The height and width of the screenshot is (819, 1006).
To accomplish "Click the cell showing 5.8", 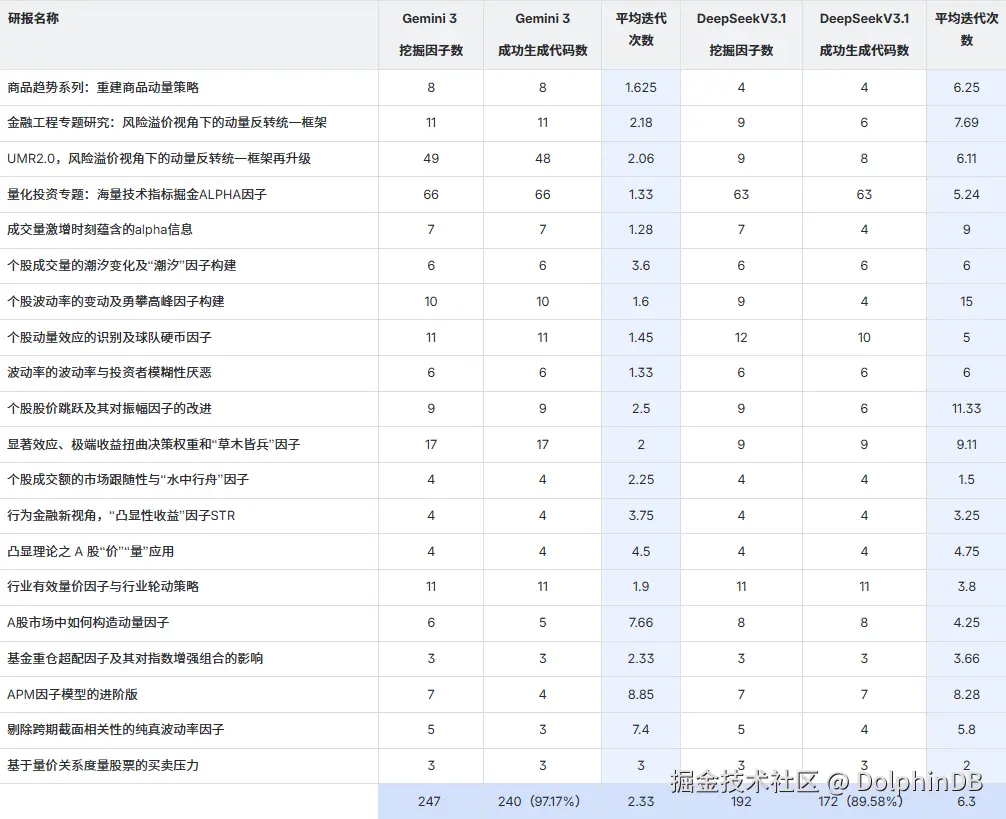I will (966, 730).
